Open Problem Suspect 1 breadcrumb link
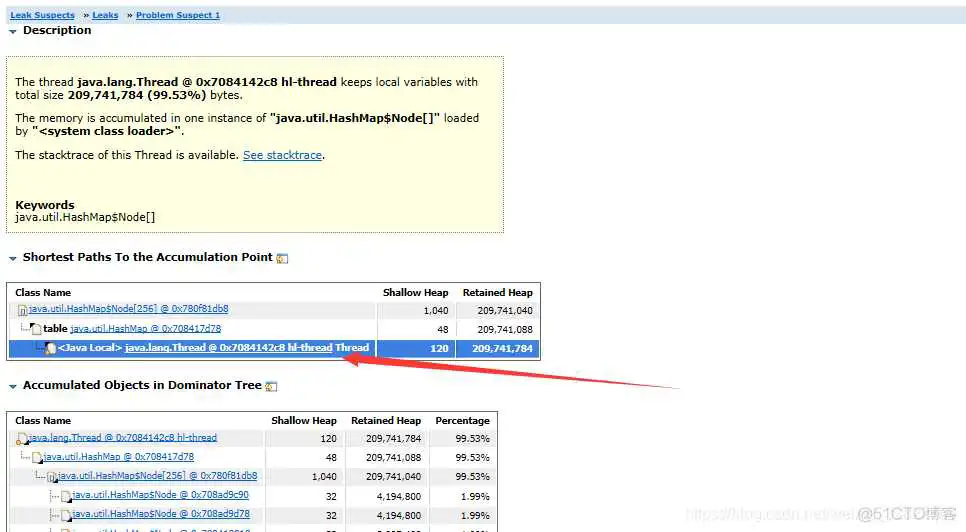The image size is (966, 532). point(178,16)
